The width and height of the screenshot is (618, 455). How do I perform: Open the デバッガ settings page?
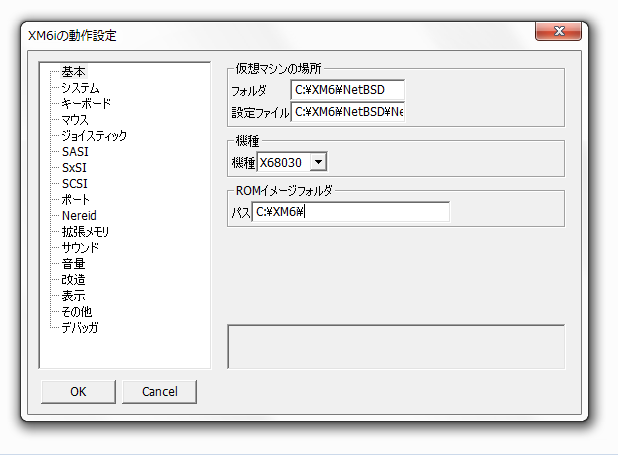tap(80, 327)
